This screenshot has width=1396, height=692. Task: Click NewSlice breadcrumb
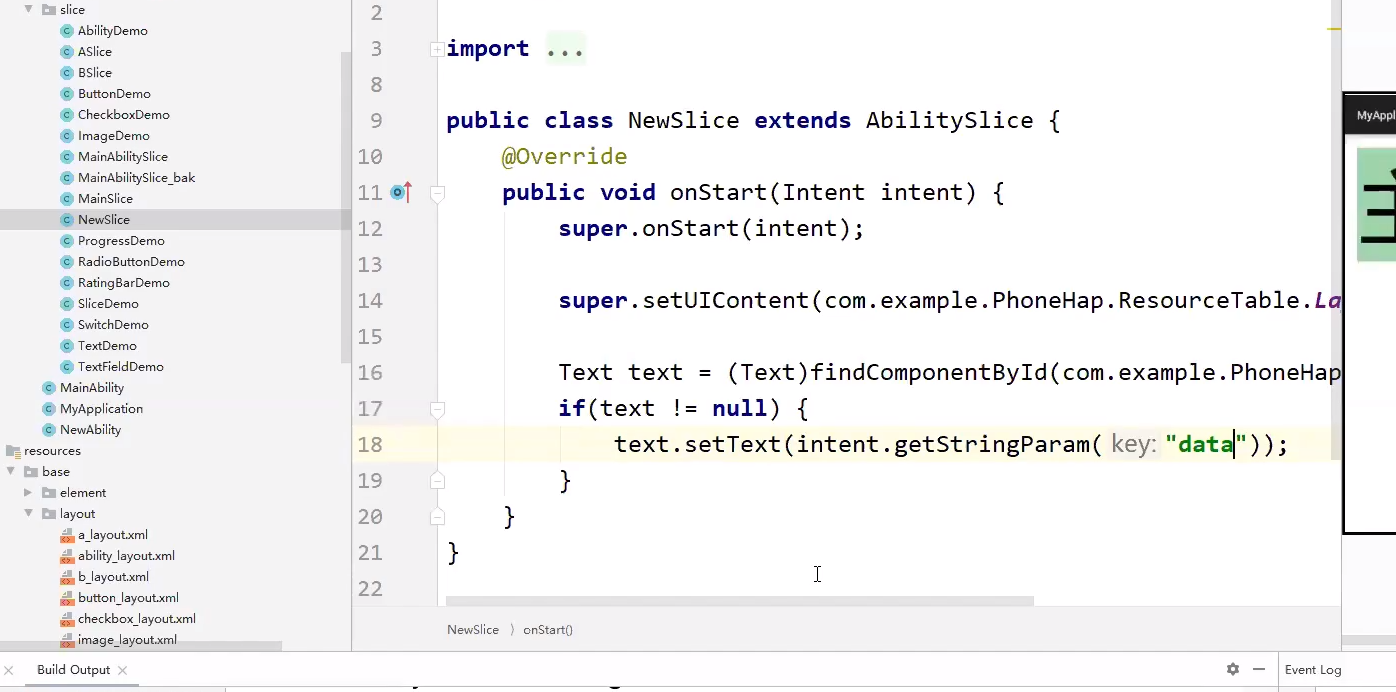coord(473,630)
